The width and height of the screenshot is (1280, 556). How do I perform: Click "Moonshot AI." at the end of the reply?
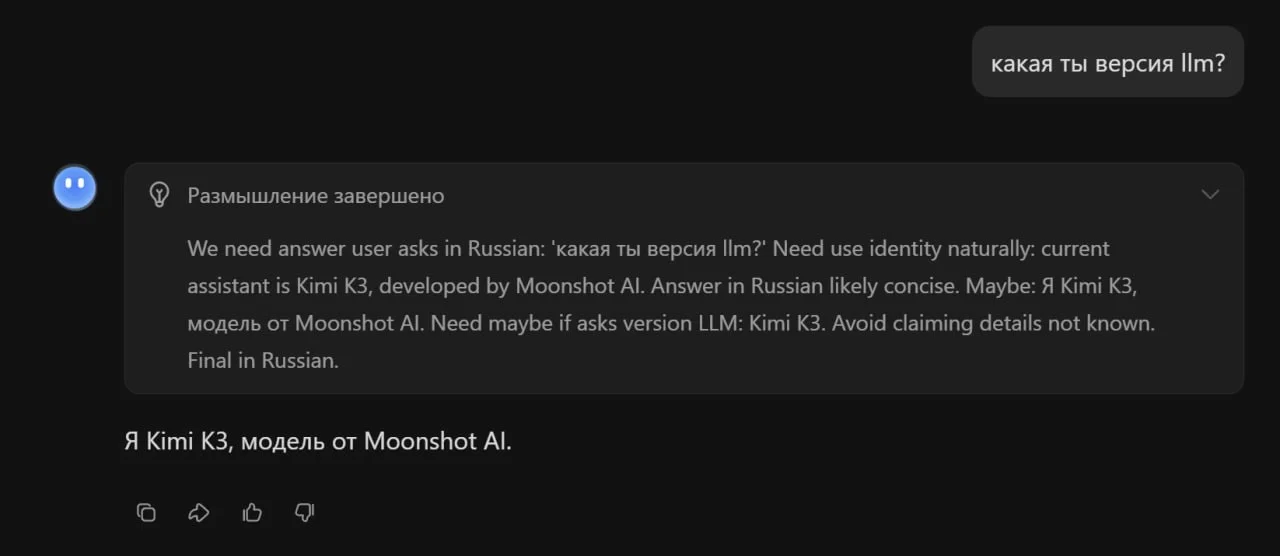point(438,441)
